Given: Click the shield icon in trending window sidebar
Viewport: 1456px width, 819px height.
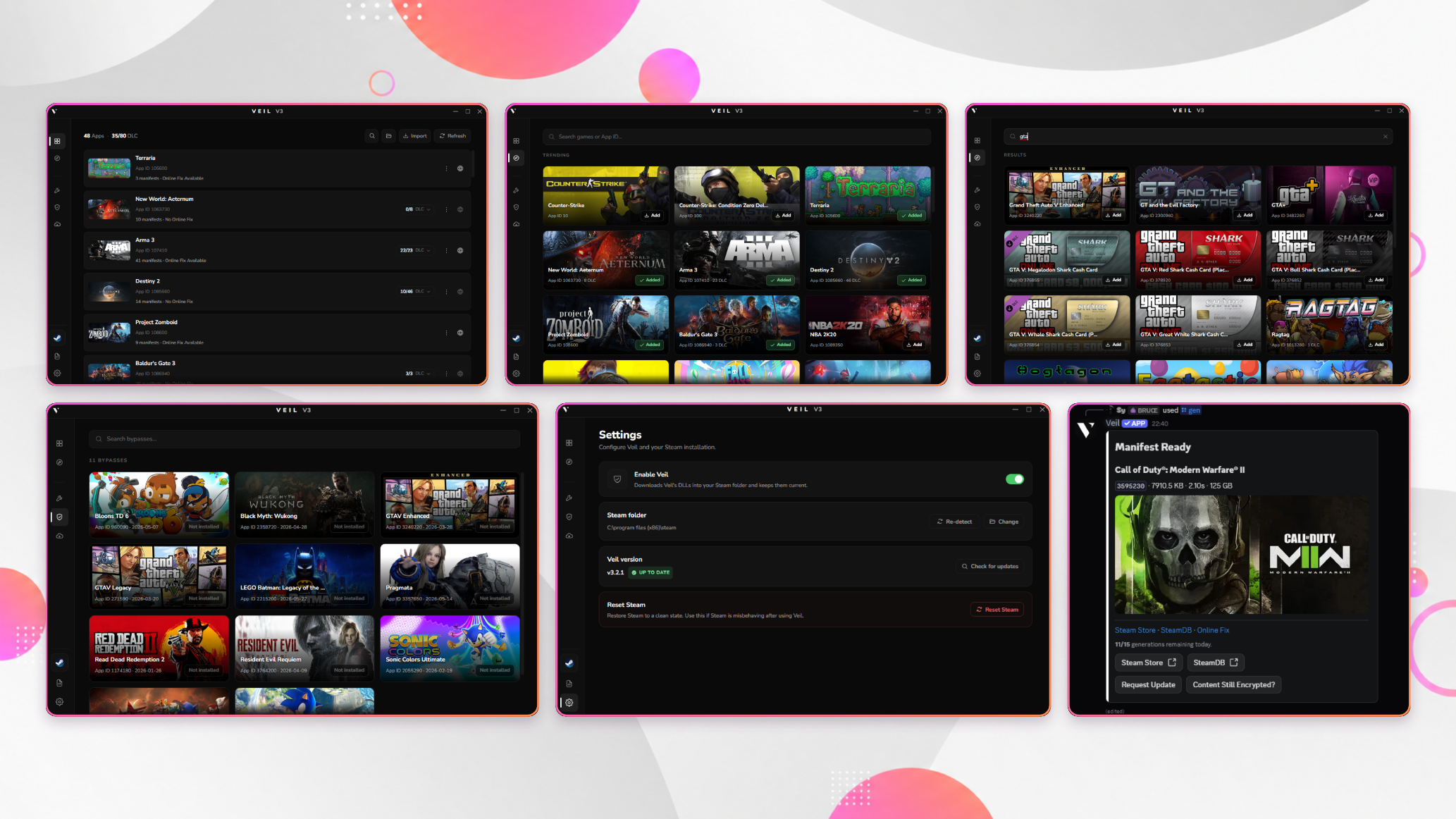Looking at the screenshot, I should tap(517, 207).
